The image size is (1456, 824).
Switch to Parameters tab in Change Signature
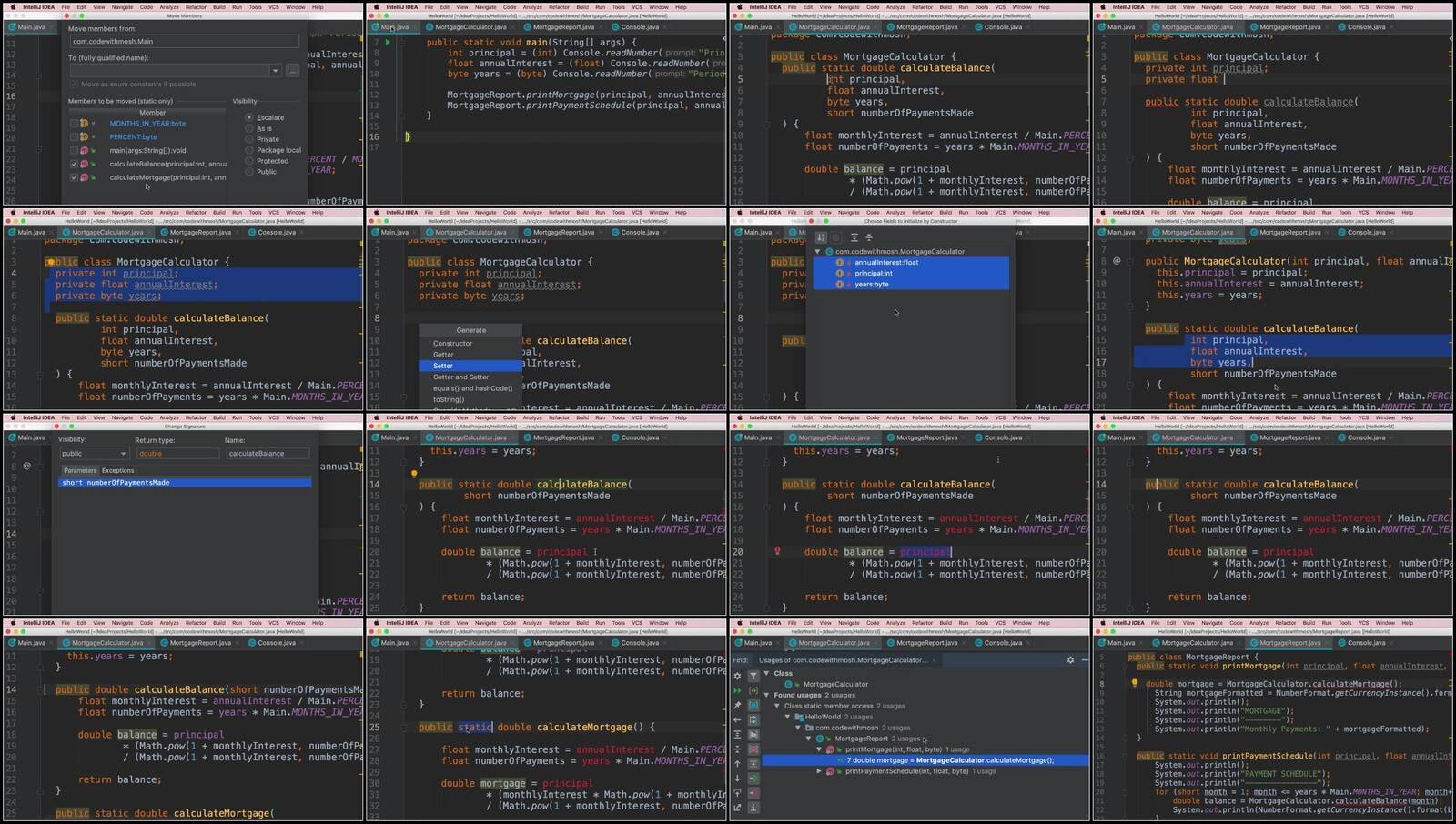tap(80, 470)
